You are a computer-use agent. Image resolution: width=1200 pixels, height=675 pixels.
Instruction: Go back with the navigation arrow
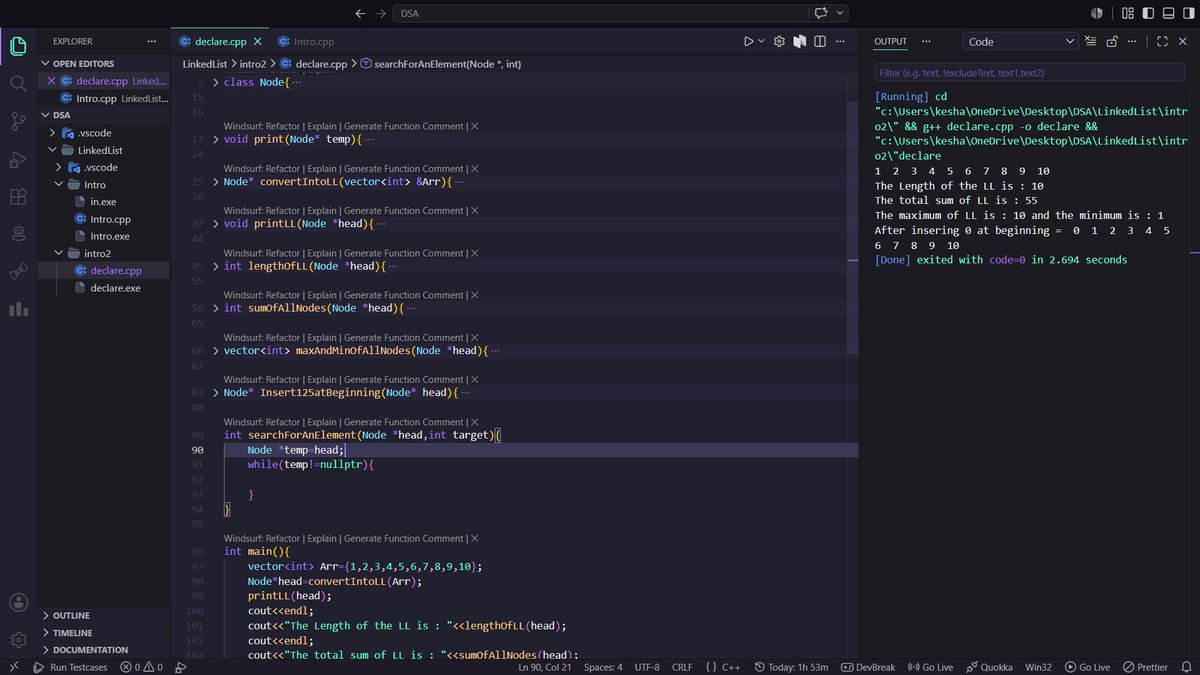[360, 13]
